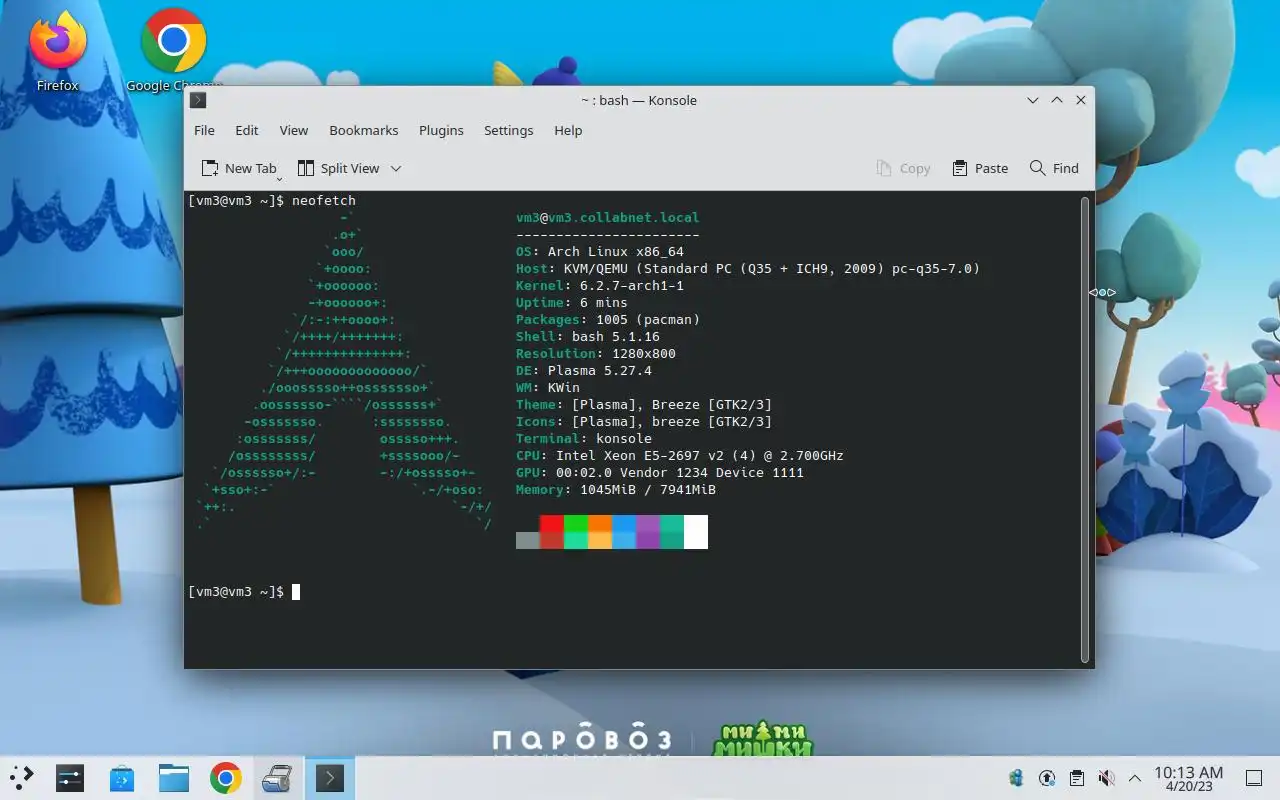Open the File menu
Viewport: 1280px width, 800px height.
[x=204, y=130]
